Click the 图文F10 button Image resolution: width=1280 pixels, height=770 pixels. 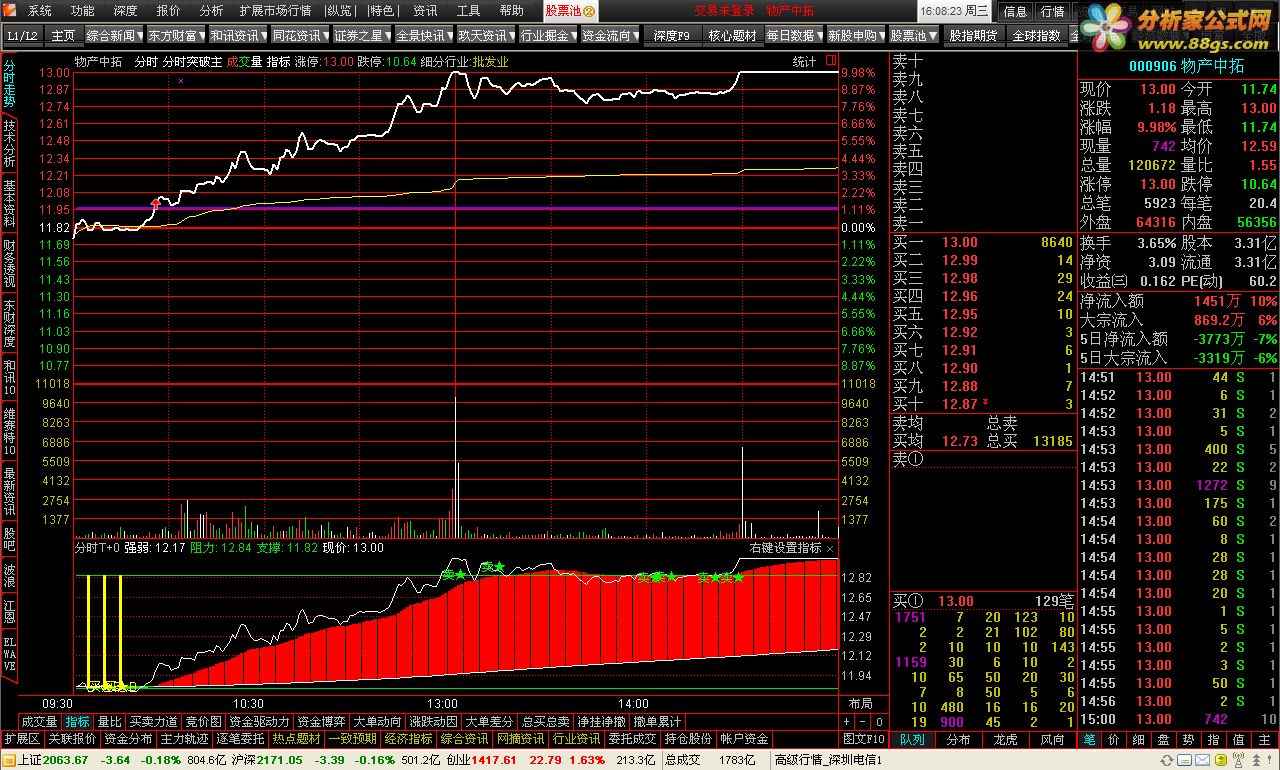tap(864, 739)
